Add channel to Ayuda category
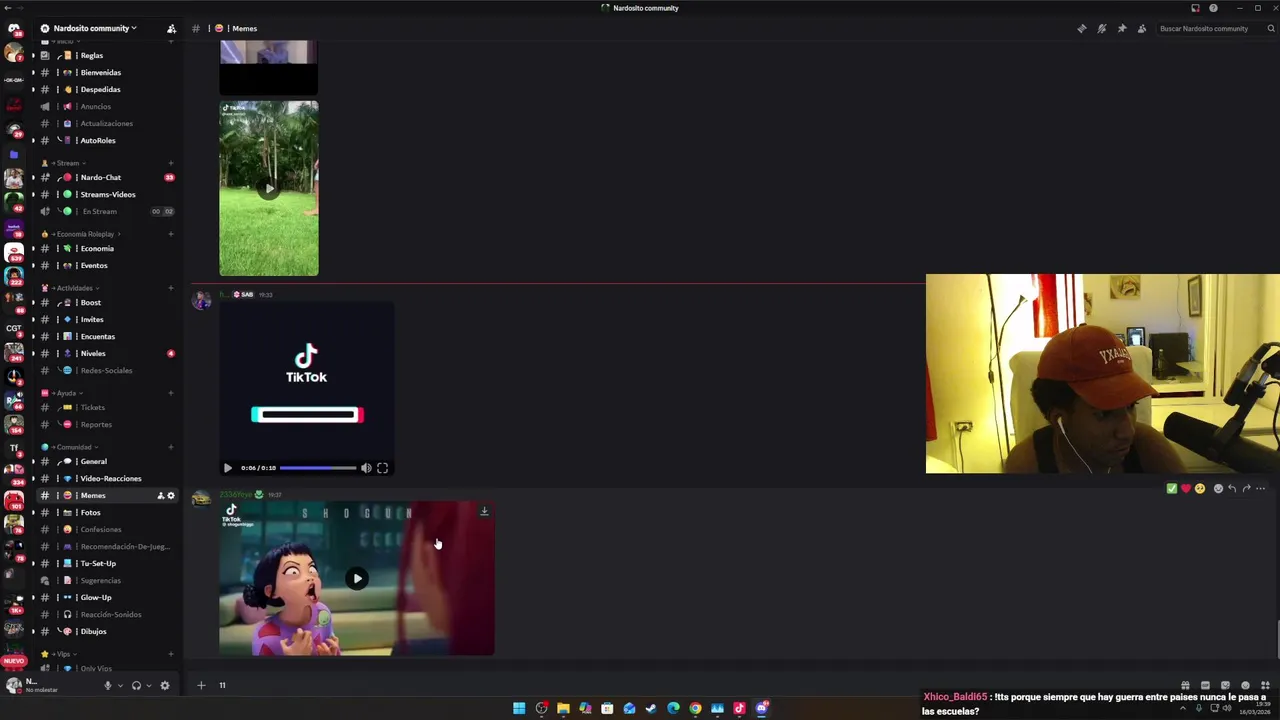The height and width of the screenshot is (720, 1280). (x=170, y=392)
